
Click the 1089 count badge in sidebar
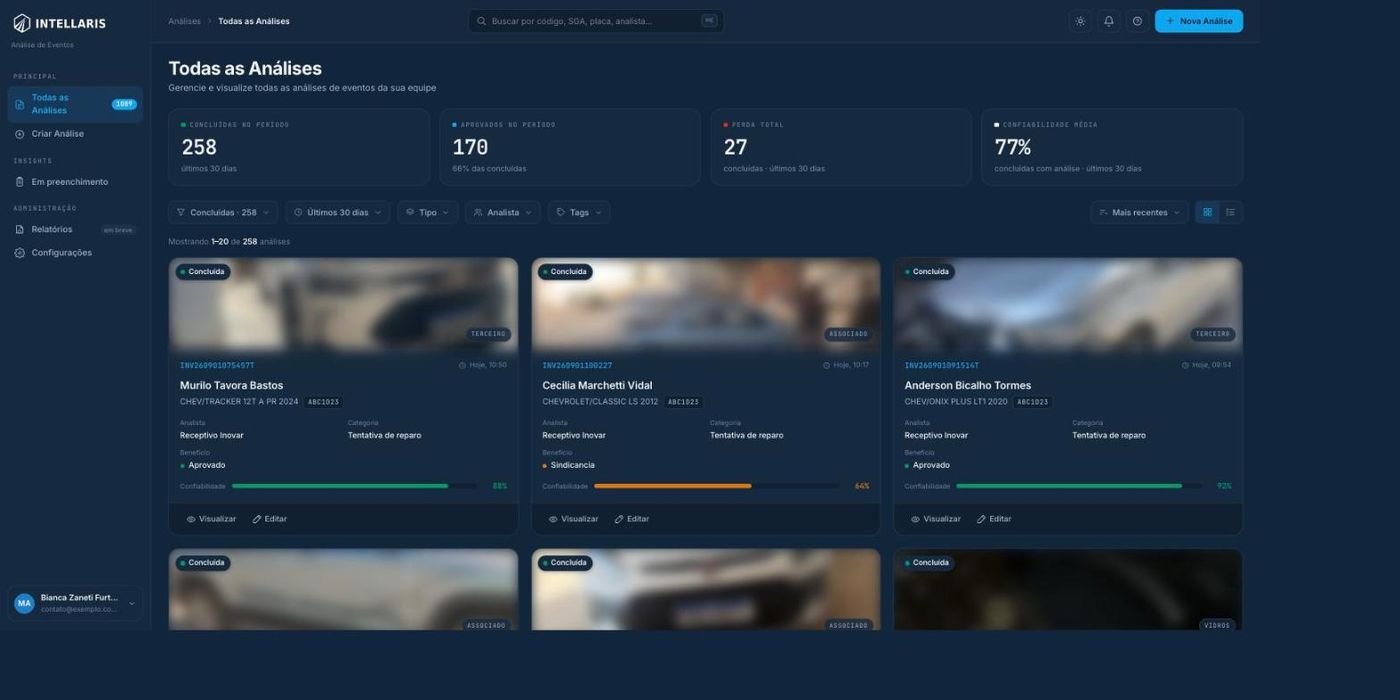(x=124, y=104)
